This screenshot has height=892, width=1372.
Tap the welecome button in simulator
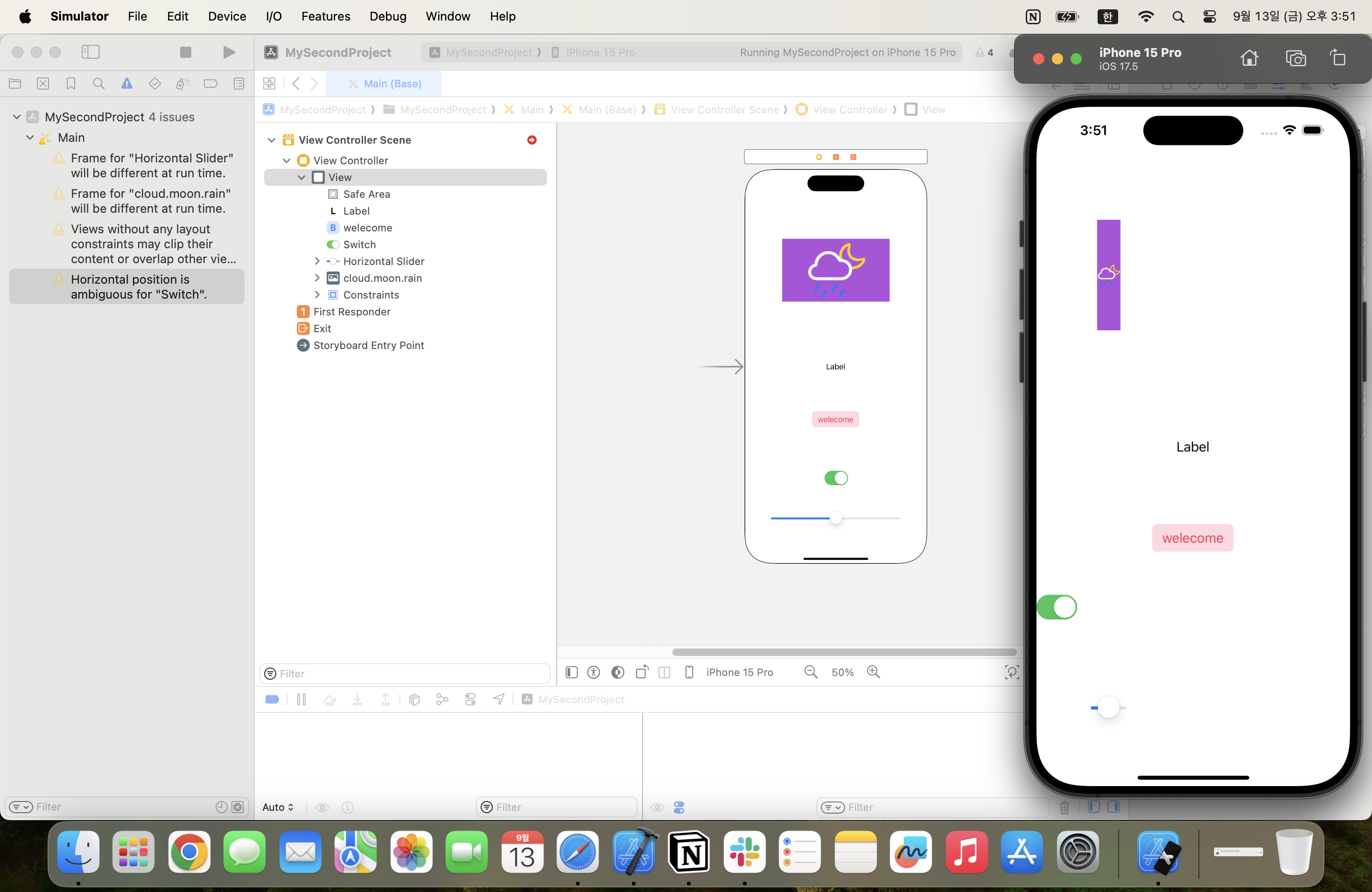(1191, 537)
